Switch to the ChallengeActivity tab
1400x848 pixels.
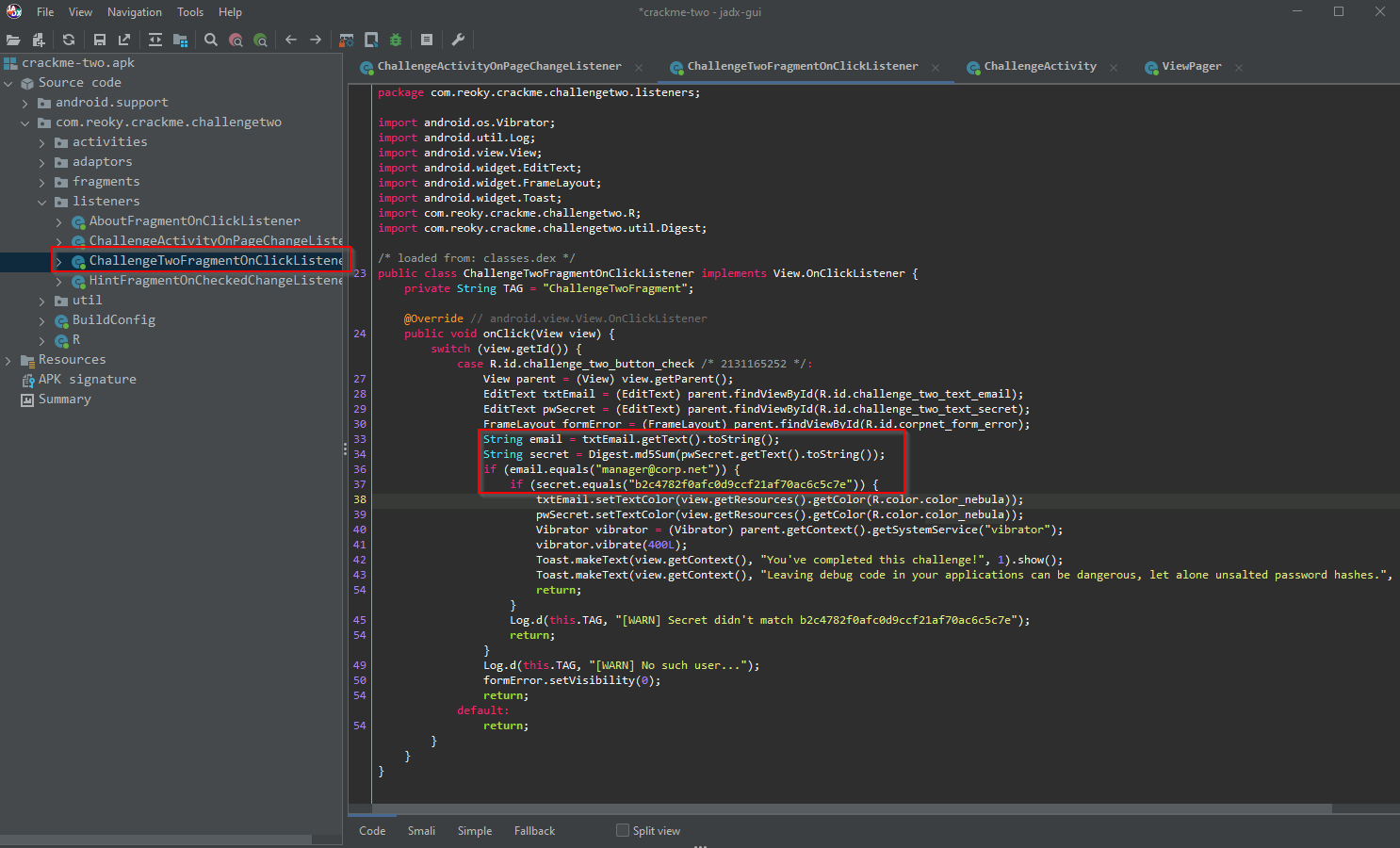coord(1040,67)
